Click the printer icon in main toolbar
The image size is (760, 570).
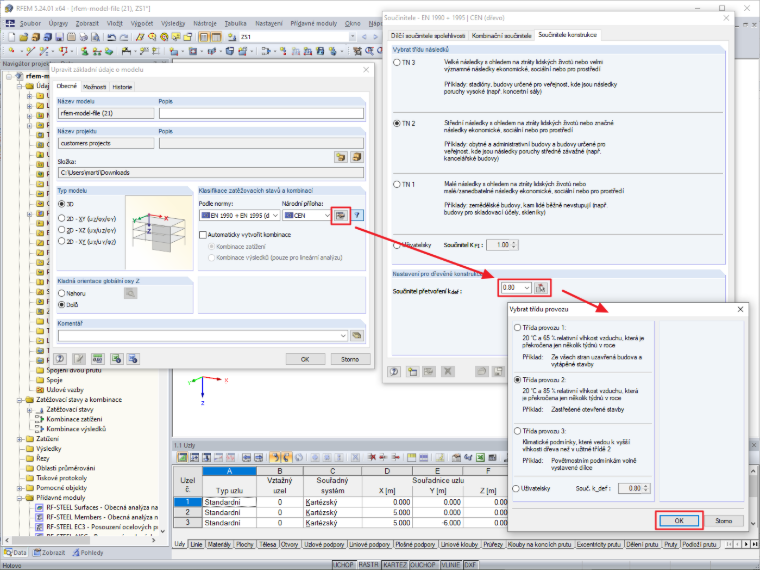[83, 37]
